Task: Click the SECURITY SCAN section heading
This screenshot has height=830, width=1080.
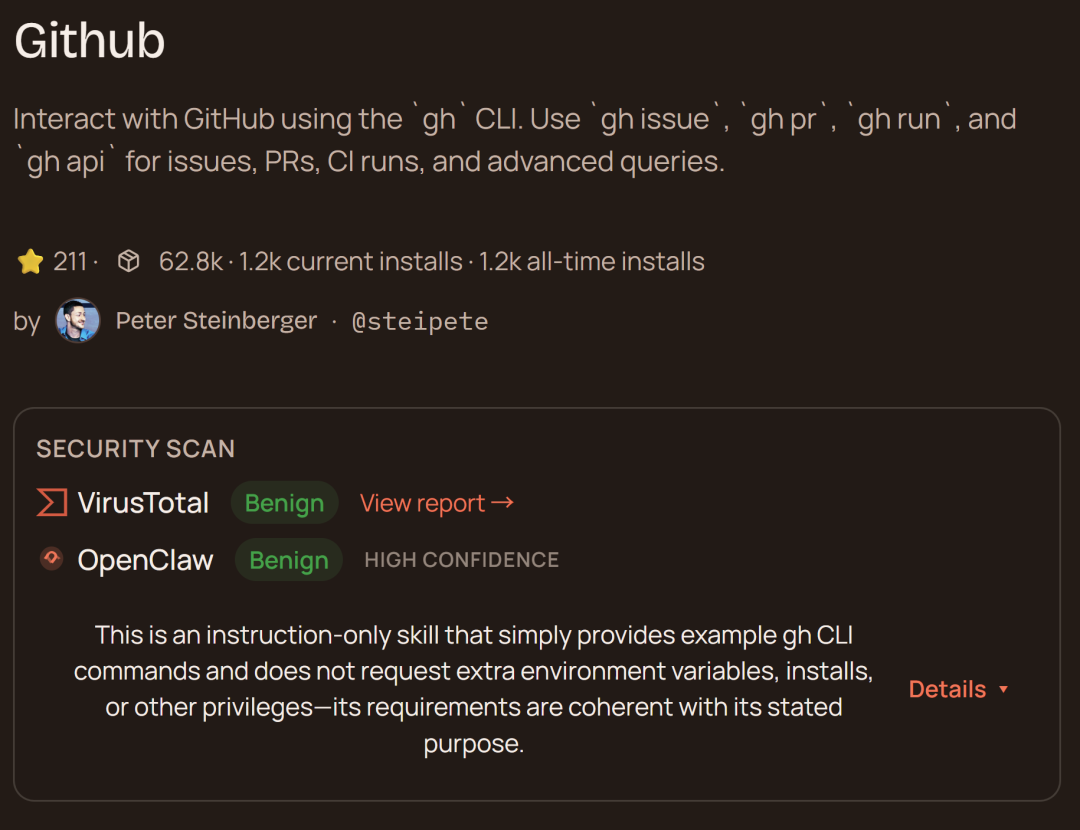Action: pos(136,449)
